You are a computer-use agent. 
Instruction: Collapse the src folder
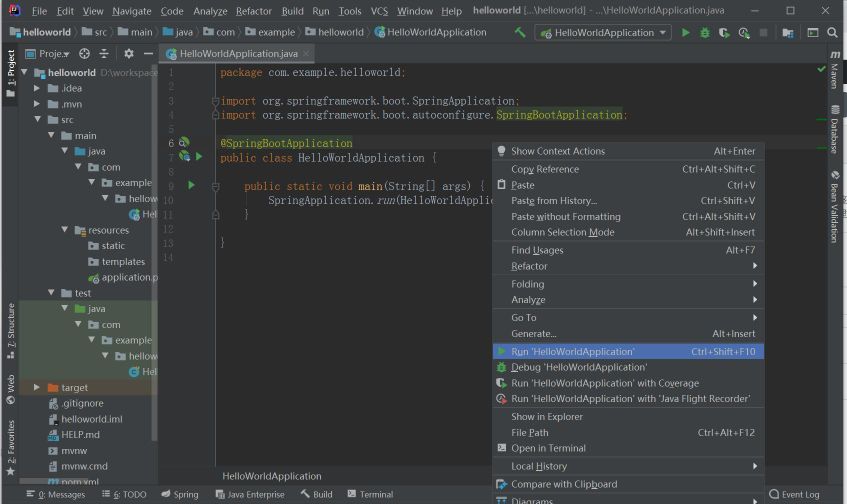tap(37, 119)
